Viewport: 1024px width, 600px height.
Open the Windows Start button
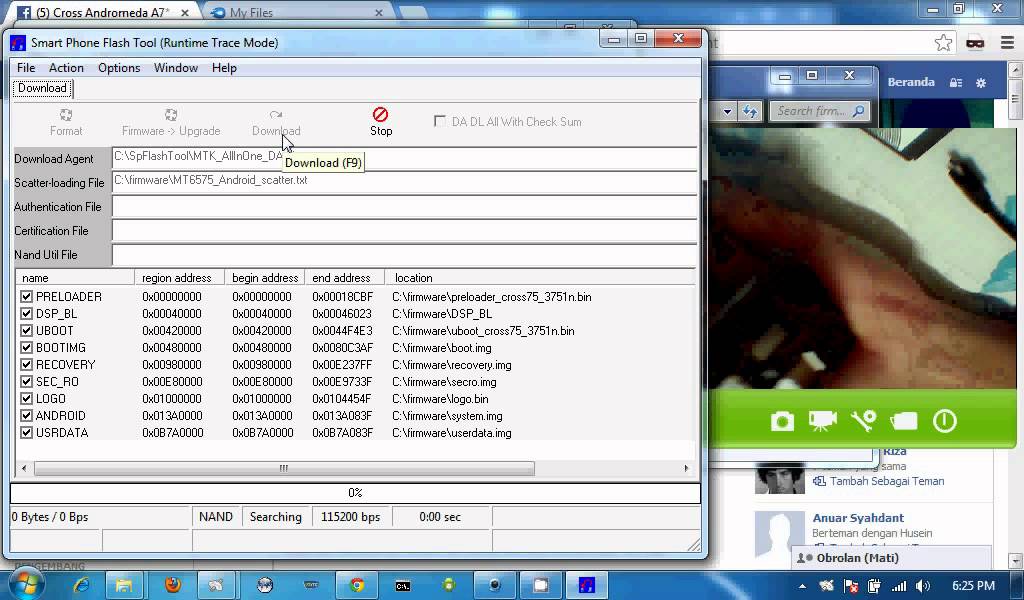click(x=25, y=584)
